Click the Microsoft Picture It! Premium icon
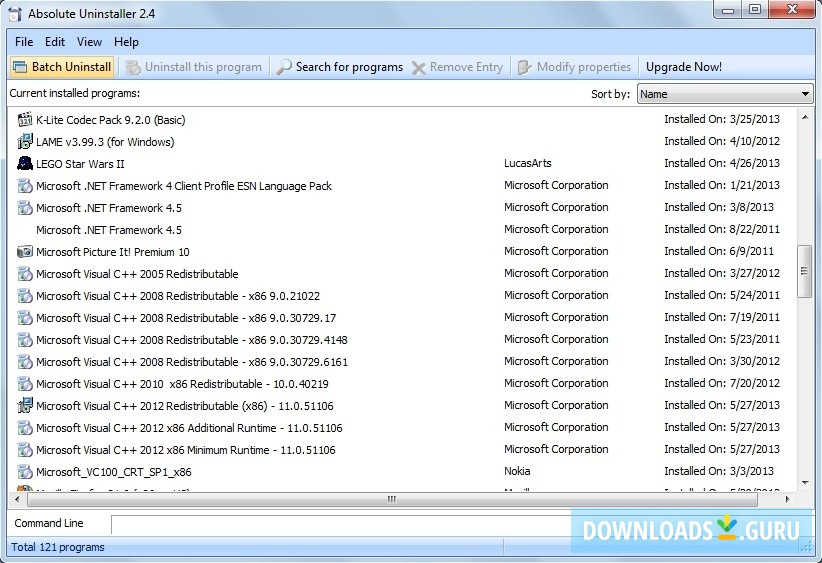 click(25, 252)
